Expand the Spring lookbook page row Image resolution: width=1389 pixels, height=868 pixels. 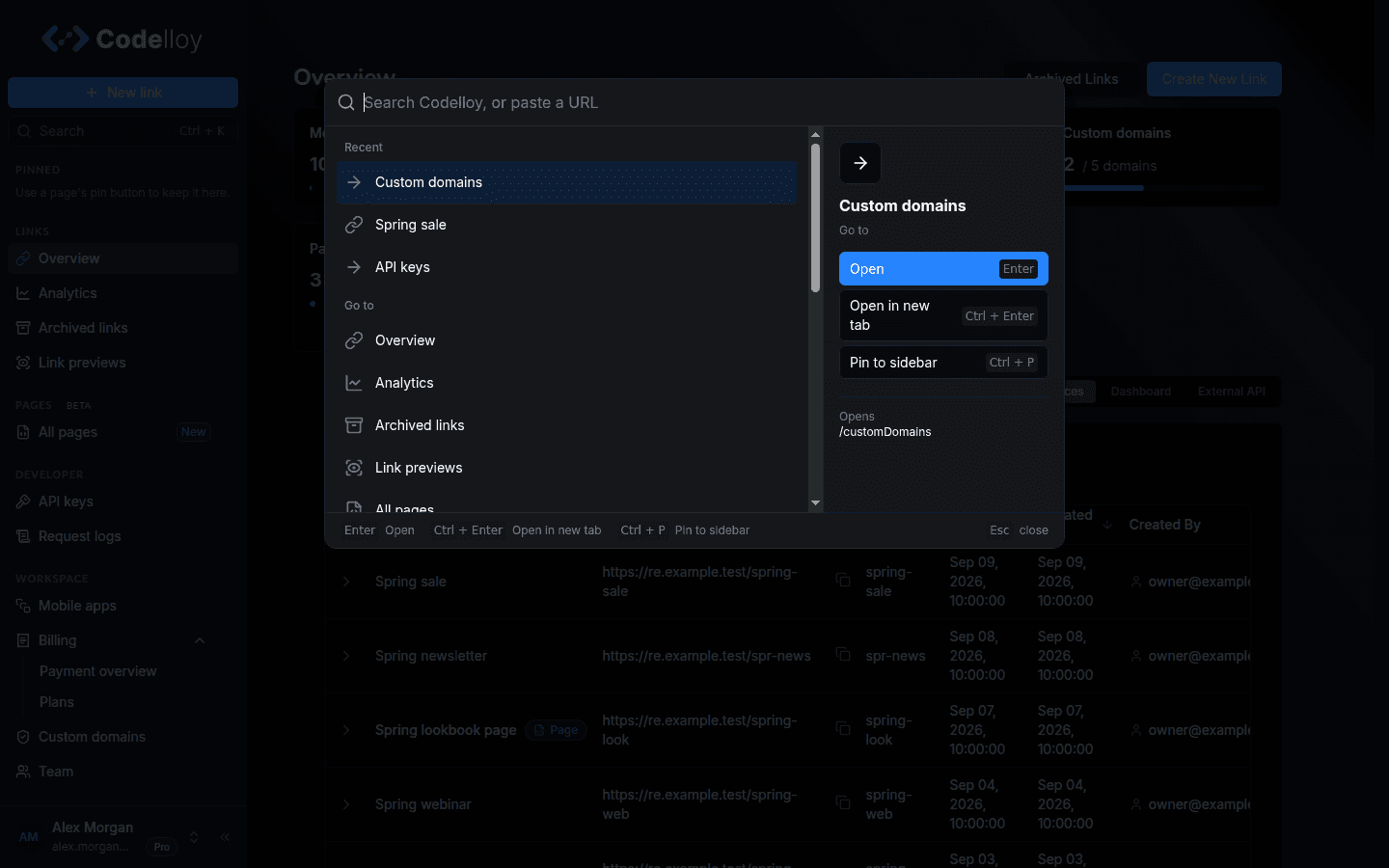tap(346, 730)
